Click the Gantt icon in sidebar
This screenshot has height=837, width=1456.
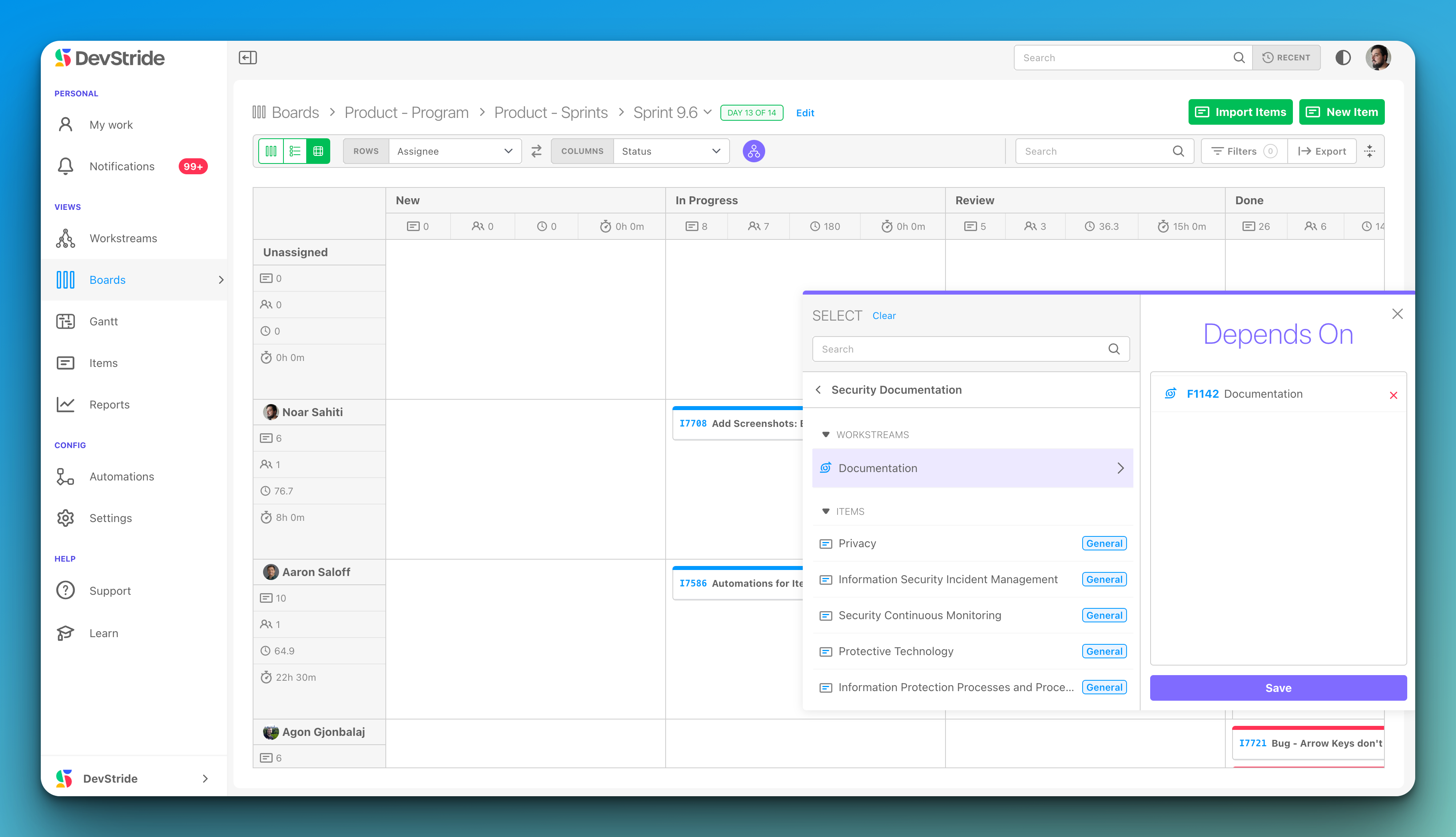pos(66,321)
